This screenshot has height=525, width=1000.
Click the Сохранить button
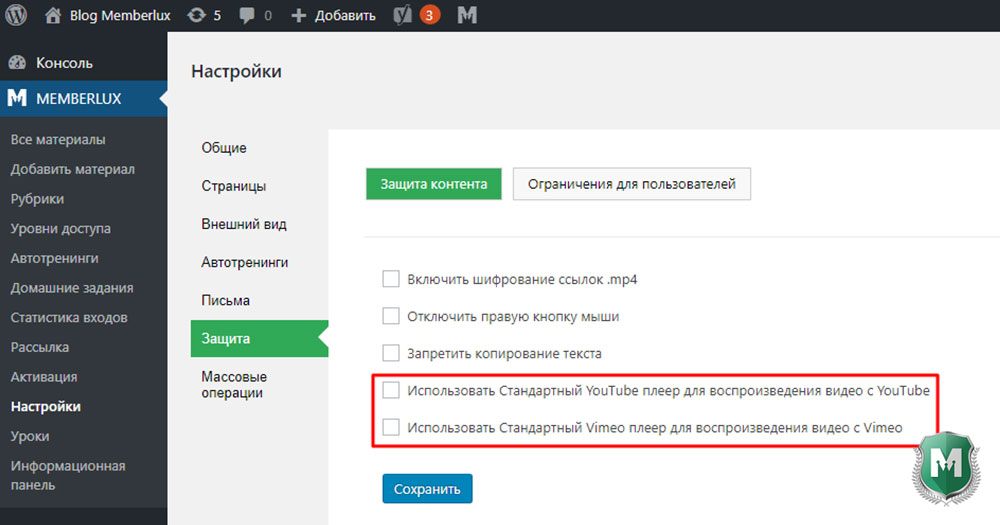(427, 489)
